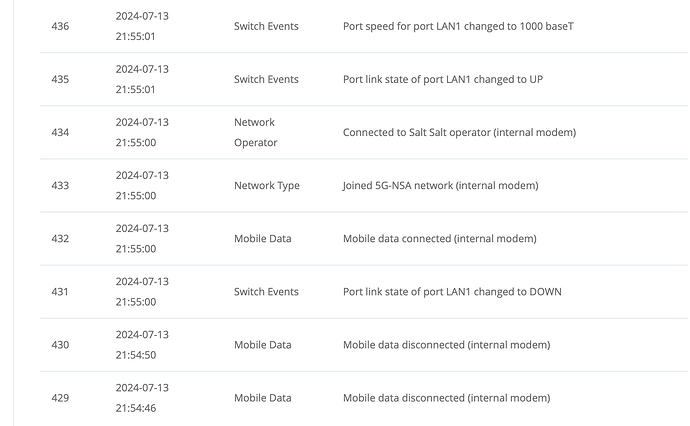
Task: Click 'Mobile data connected (internal modem)' entry
Action: pyautogui.click(x=440, y=239)
